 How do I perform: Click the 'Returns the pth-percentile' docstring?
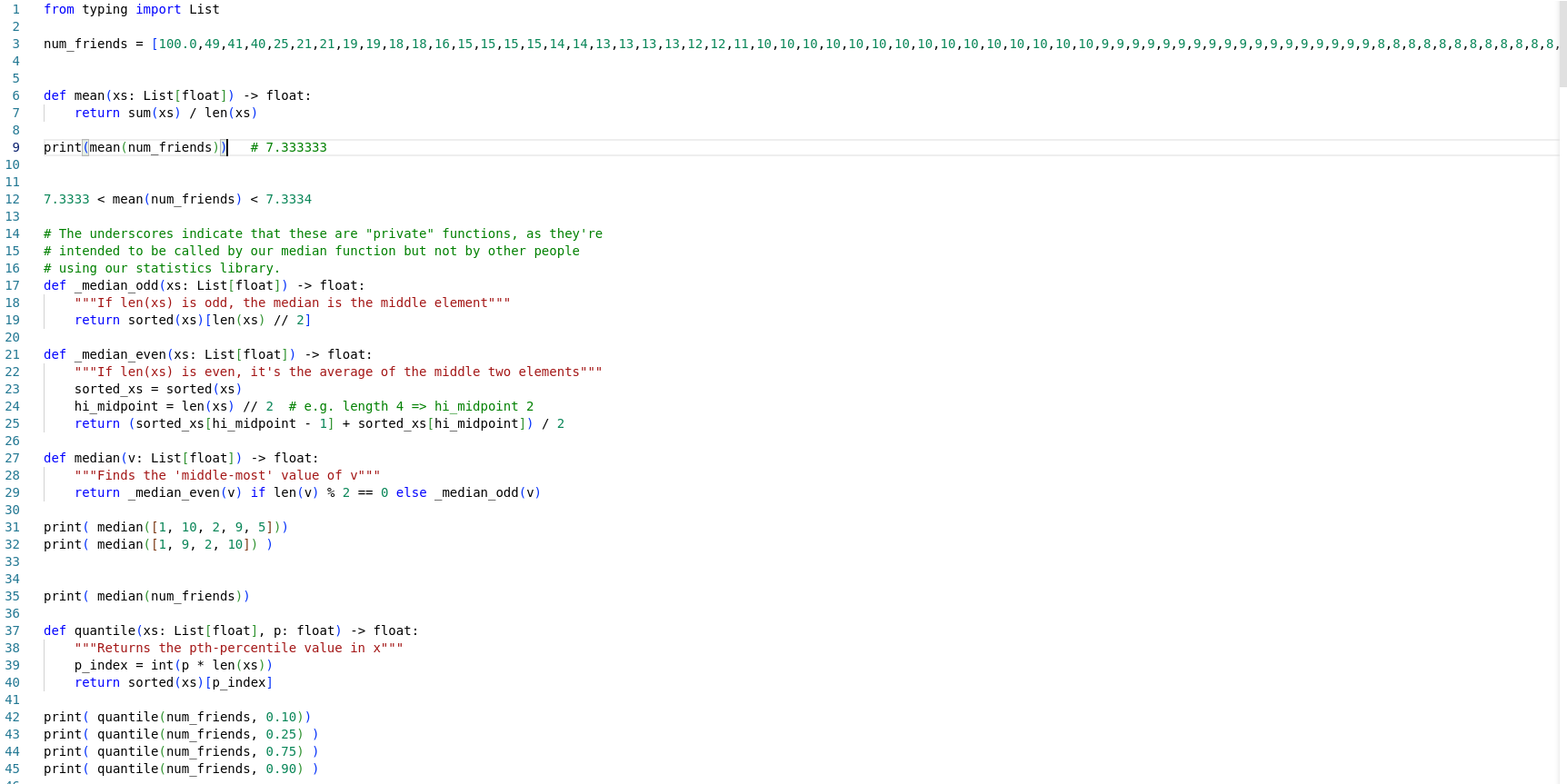point(238,648)
